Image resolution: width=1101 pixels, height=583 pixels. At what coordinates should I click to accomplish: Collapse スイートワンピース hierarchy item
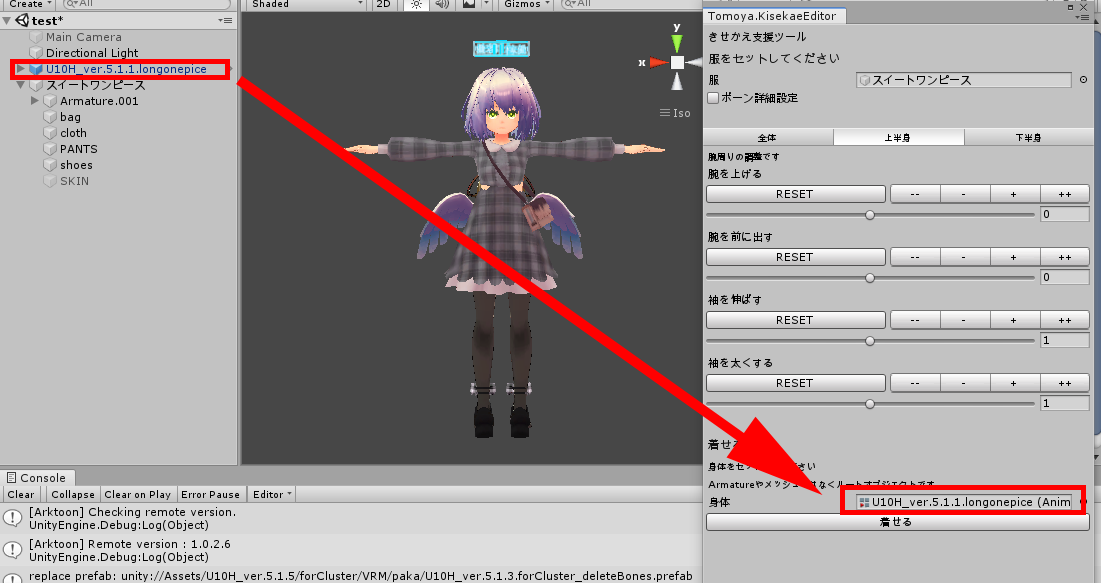[21, 85]
